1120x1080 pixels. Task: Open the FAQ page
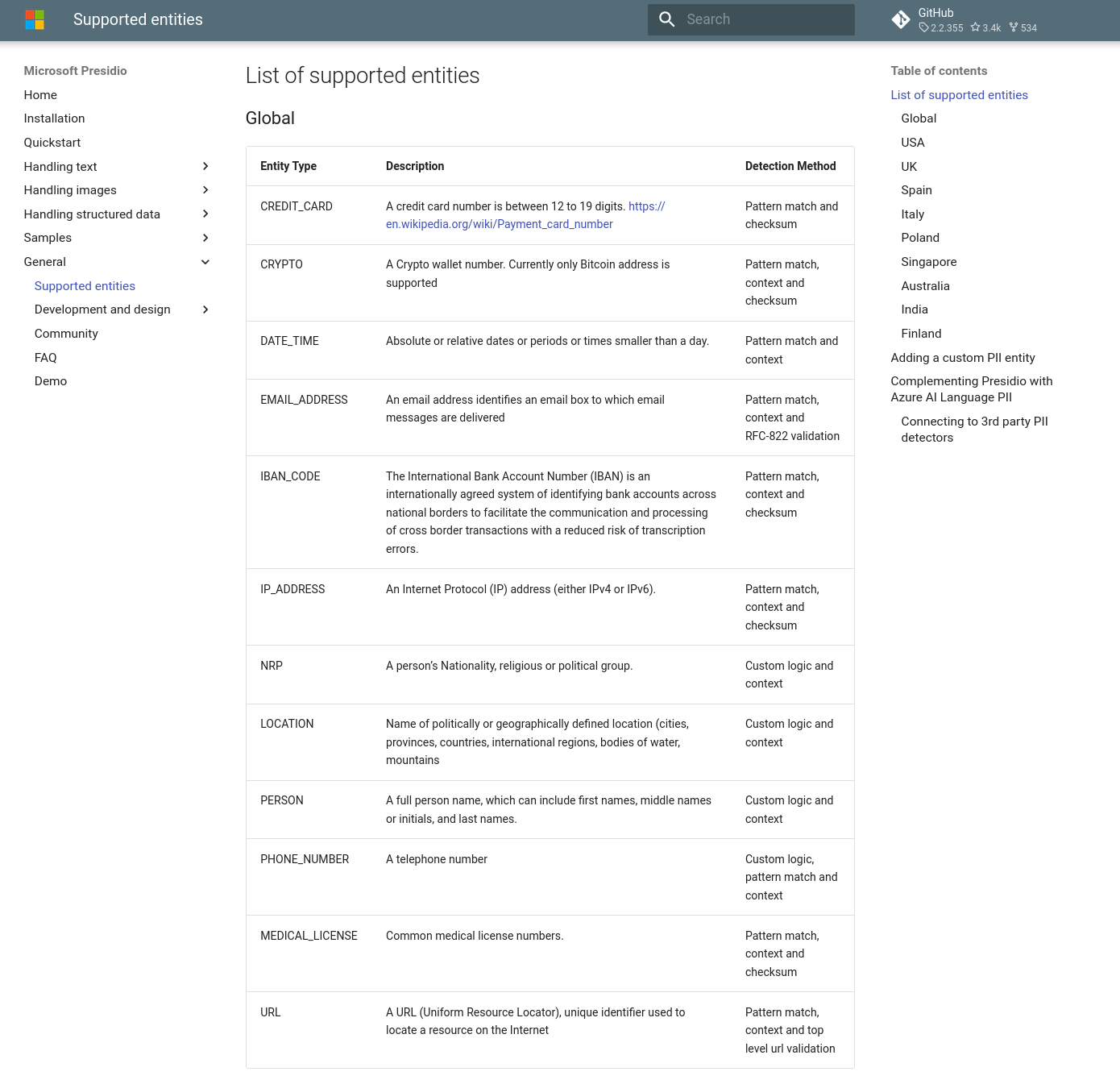(x=46, y=358)
